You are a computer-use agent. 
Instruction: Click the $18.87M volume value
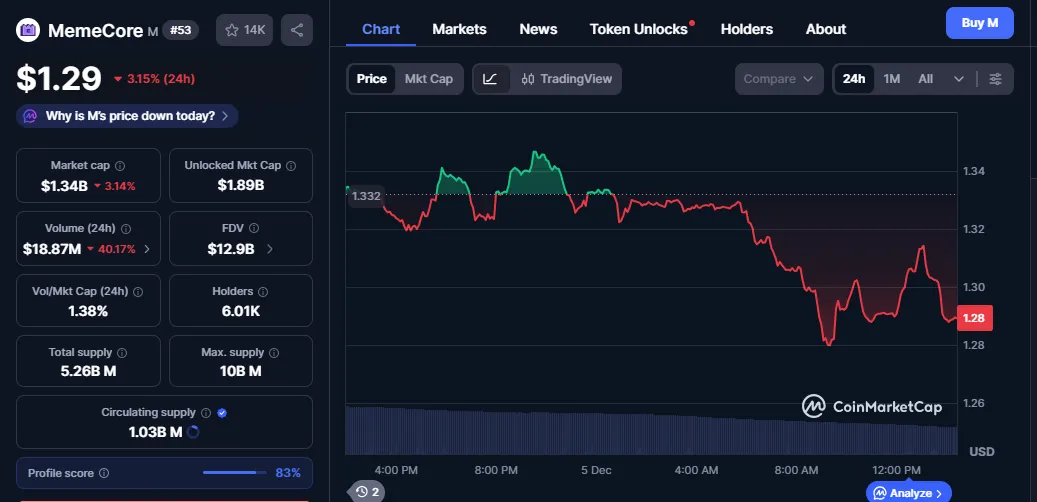tap(52, 249)
